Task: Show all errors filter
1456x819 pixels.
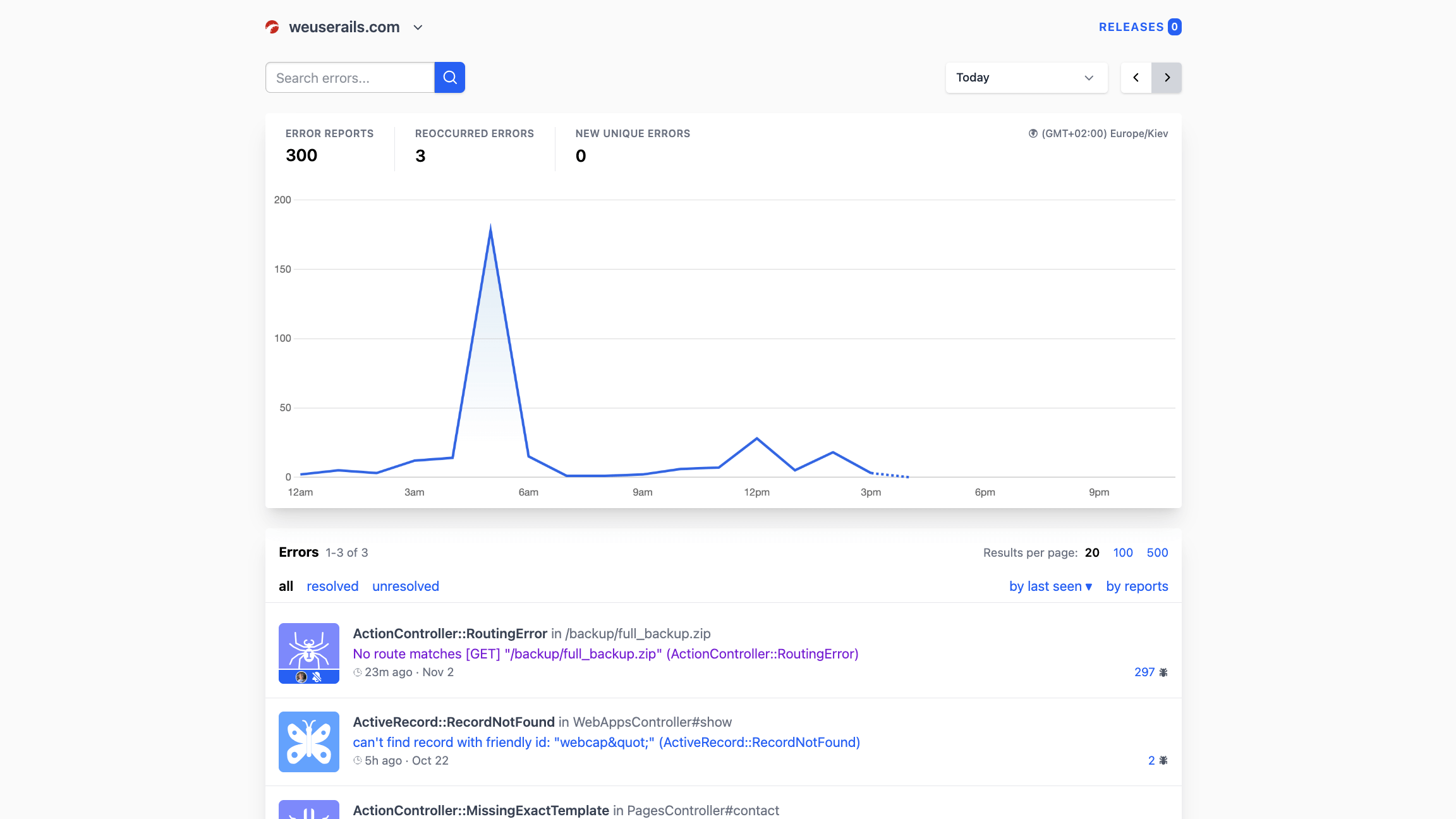Action: (x=286, y=586)
